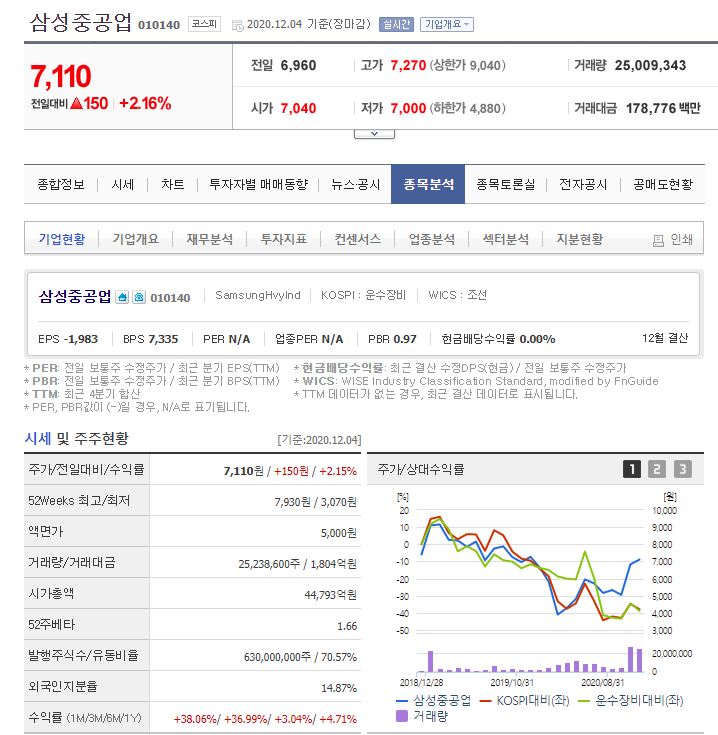Click the 고가 value 7,270
Viewport: 718px width, 735px height.
coord(408,65)
